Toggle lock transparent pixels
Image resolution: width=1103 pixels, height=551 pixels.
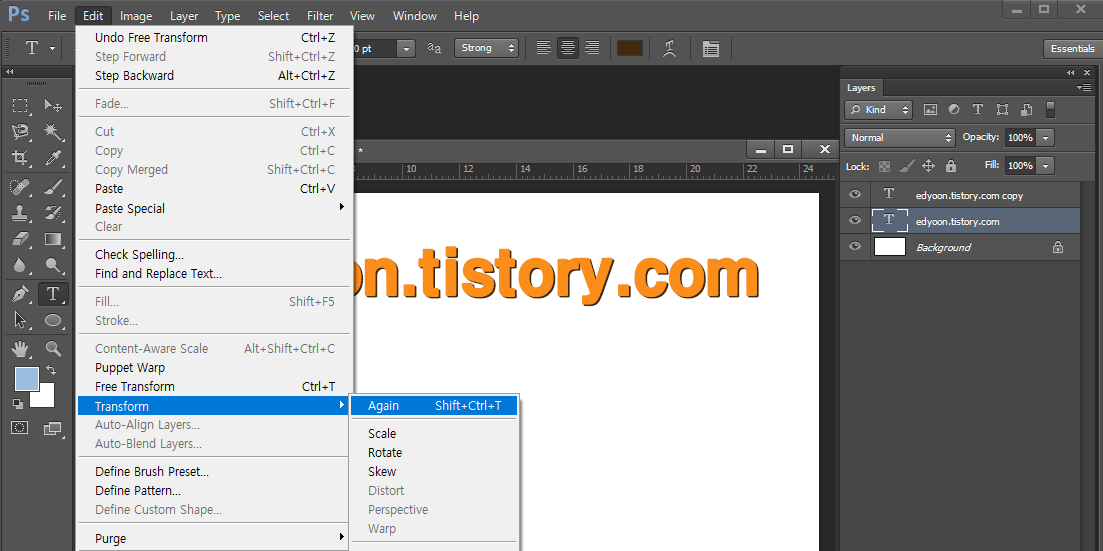(885, 166)
